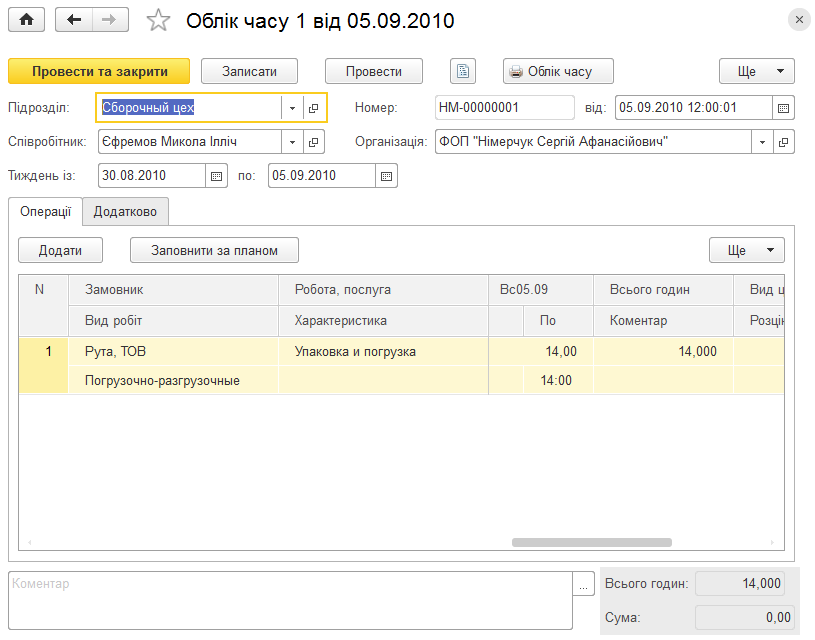815x640 pixels.
Task: Click the horizontal scrollbar thumb in table
Action: click(x=591, y=542)
